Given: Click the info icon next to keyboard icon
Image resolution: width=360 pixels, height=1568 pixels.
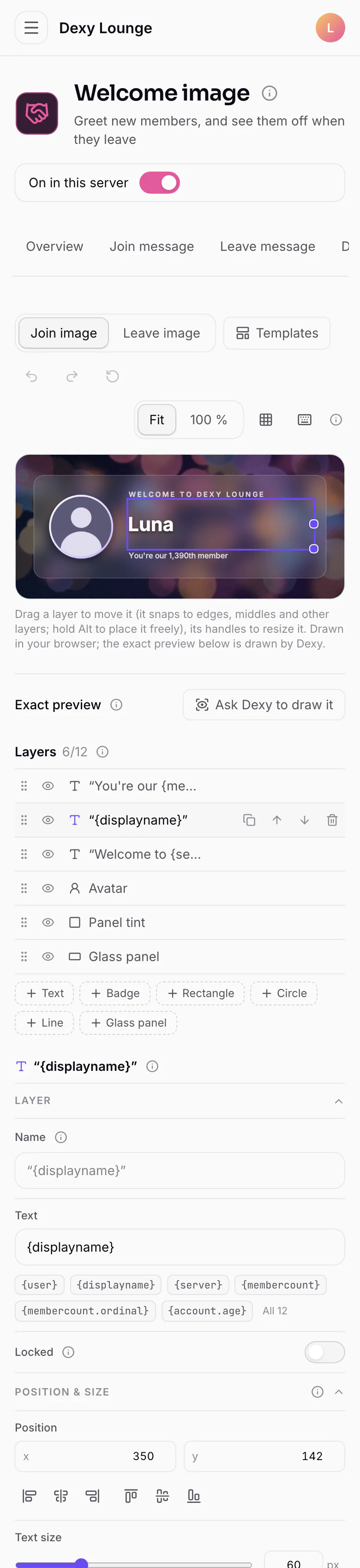Looking at the screenshot, I should [336, 420].
